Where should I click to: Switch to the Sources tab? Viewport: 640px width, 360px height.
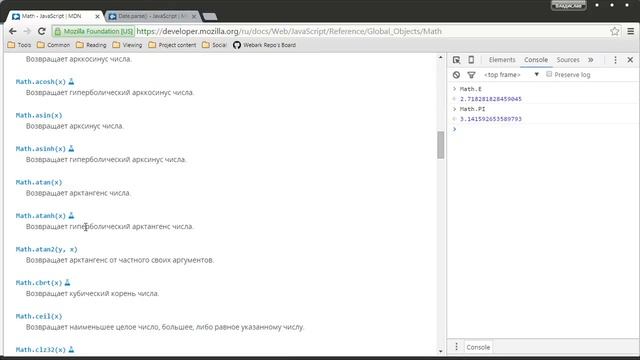click(x=568, y=60)
